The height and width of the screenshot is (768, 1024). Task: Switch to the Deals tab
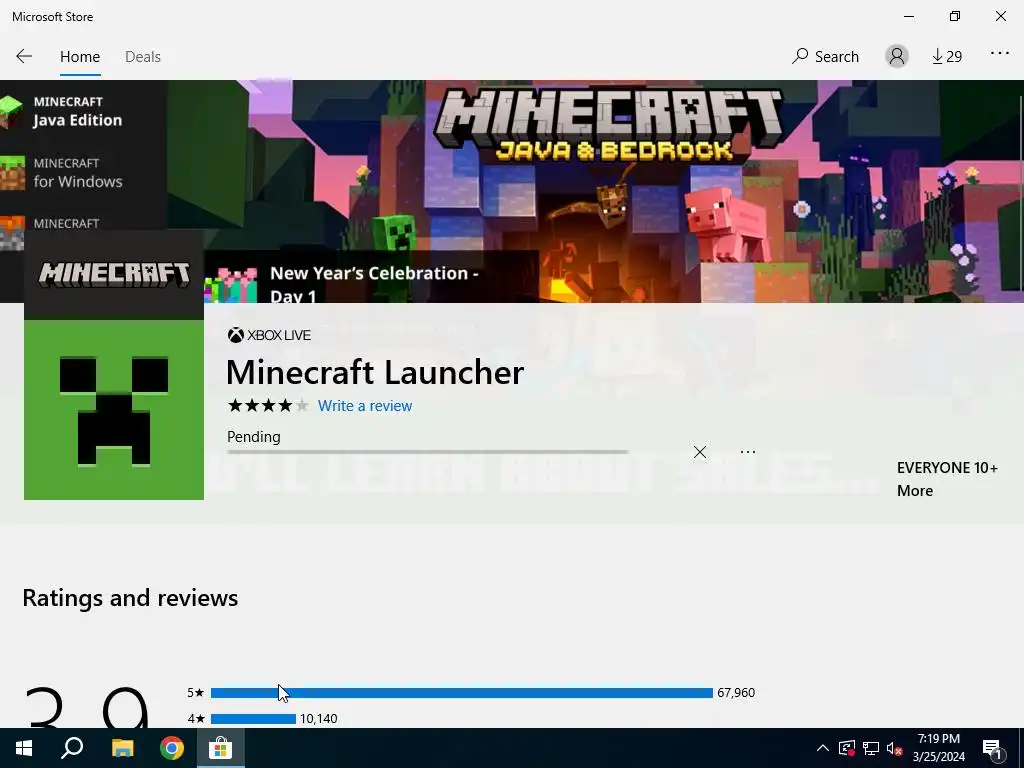coord(142,57)
